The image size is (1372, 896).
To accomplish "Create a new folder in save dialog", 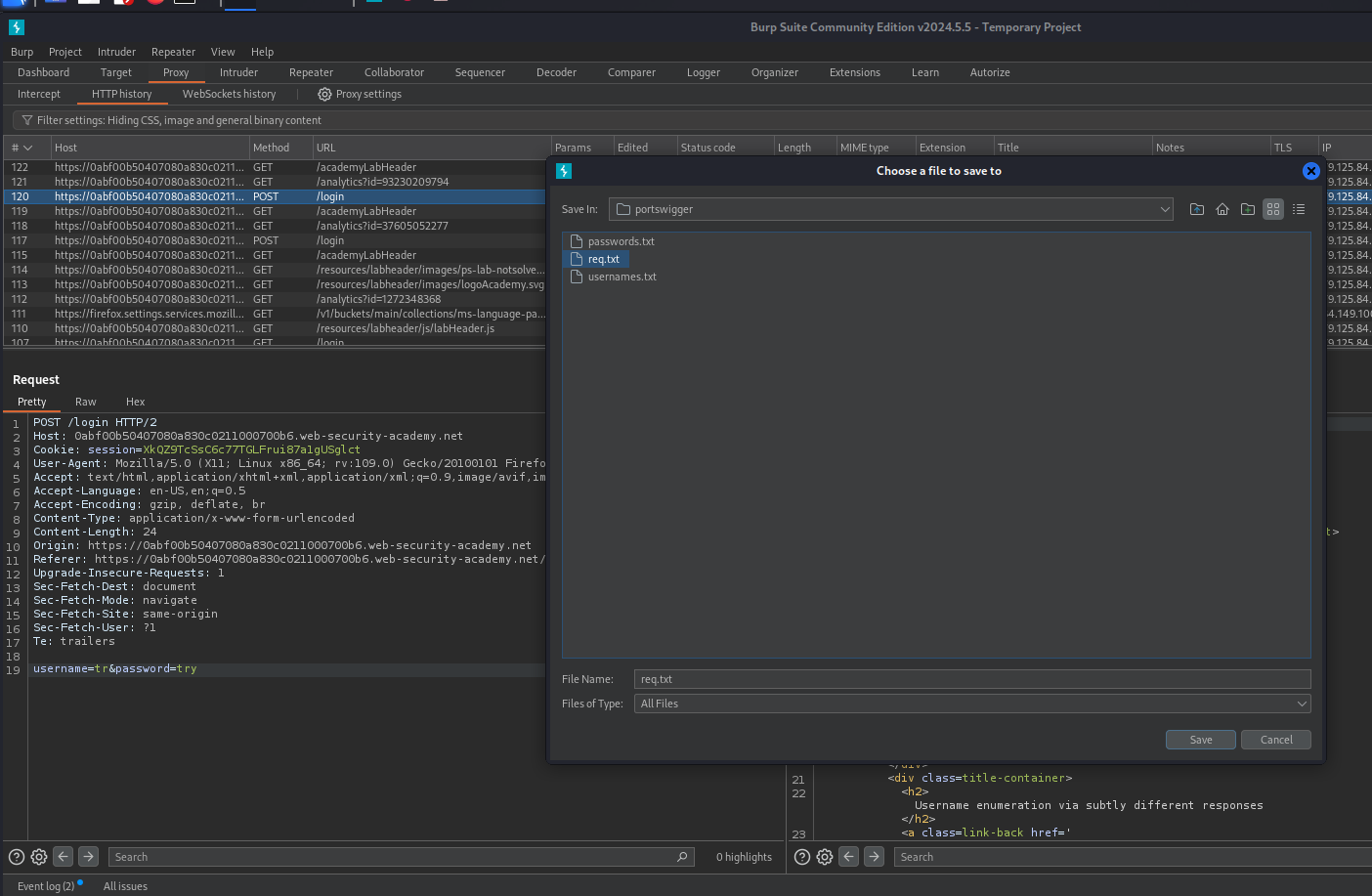I will point(1248,209).
